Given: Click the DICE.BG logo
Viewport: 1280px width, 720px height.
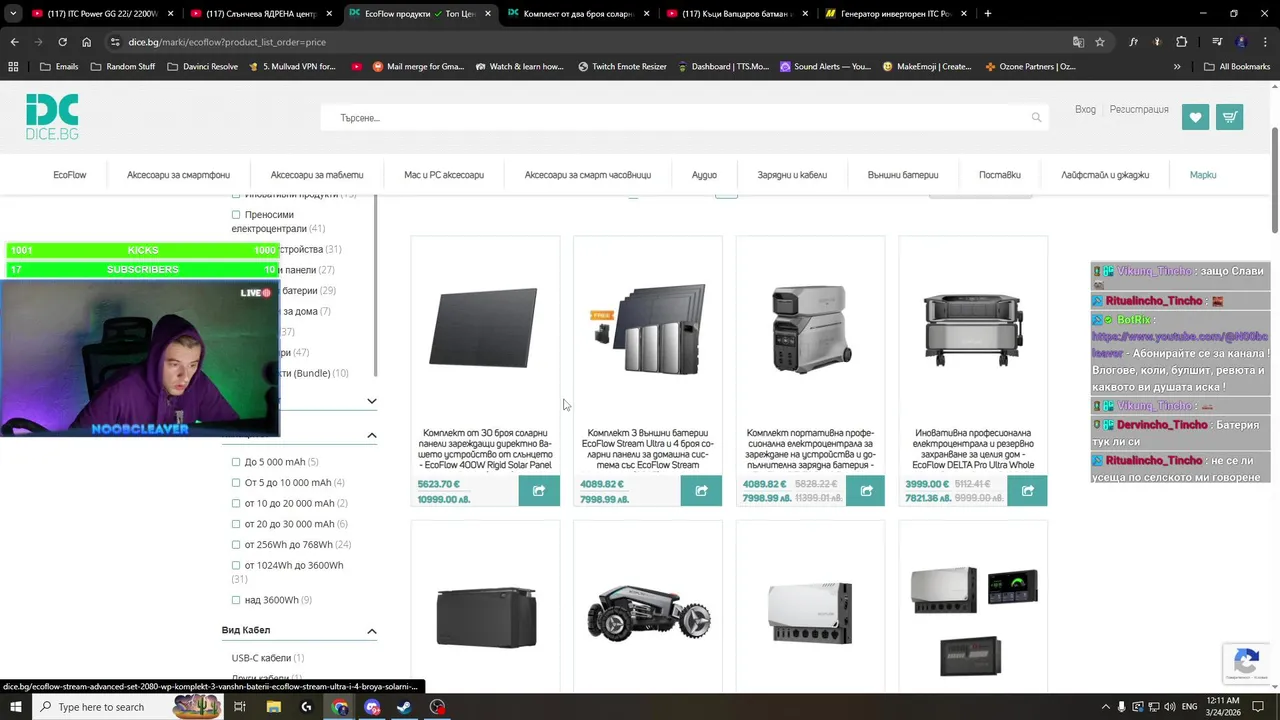Looking at the screenshot, I should pos(52,117).
